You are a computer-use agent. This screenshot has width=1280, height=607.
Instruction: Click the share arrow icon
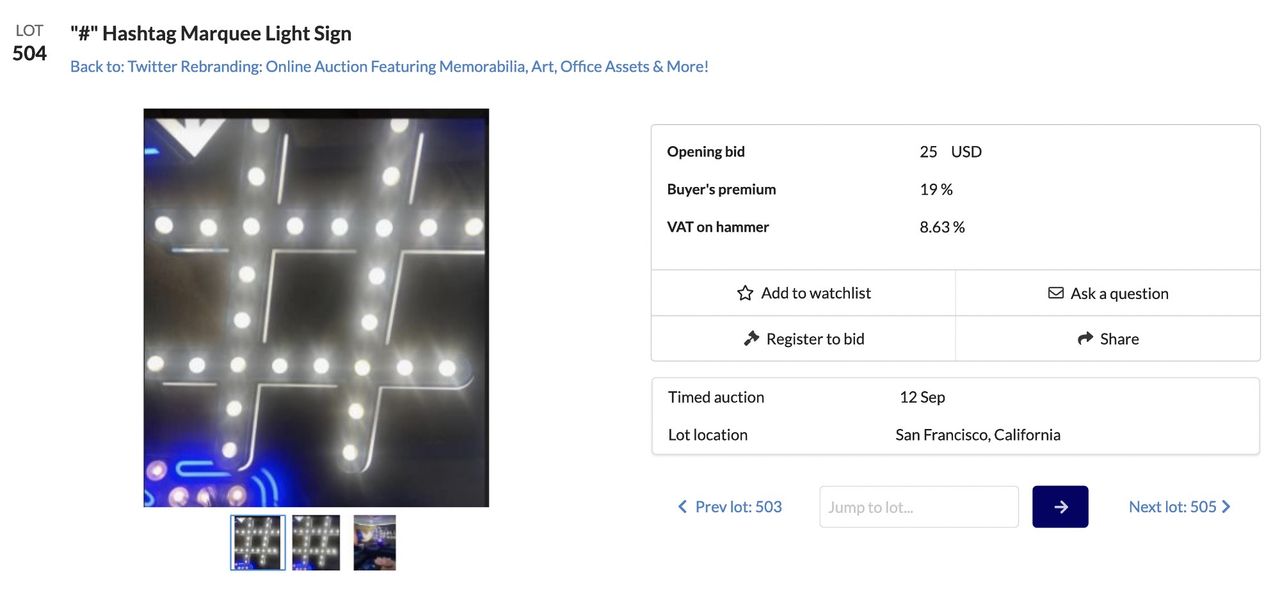[1086, 339]
